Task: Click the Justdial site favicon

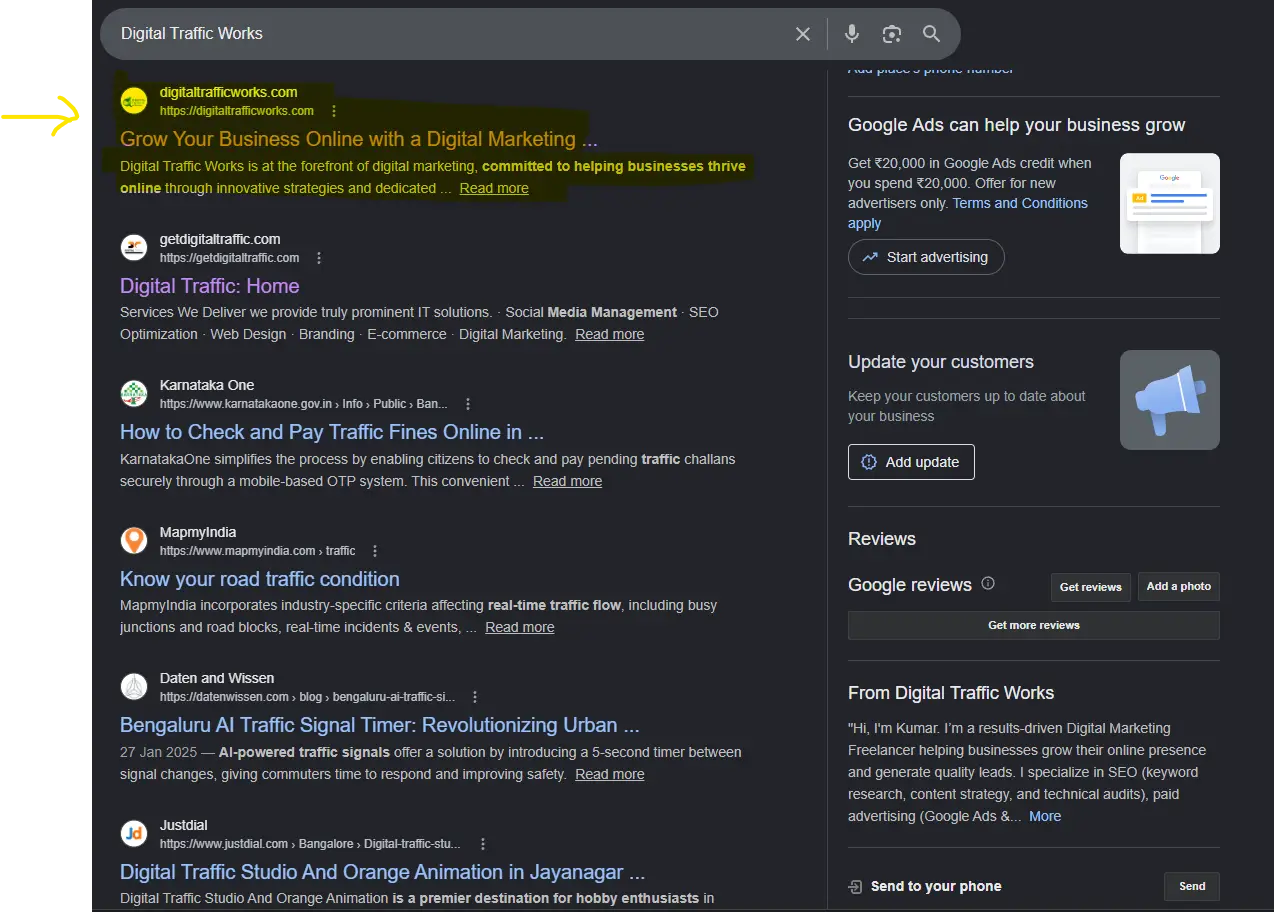Action: tap(134, 834)
